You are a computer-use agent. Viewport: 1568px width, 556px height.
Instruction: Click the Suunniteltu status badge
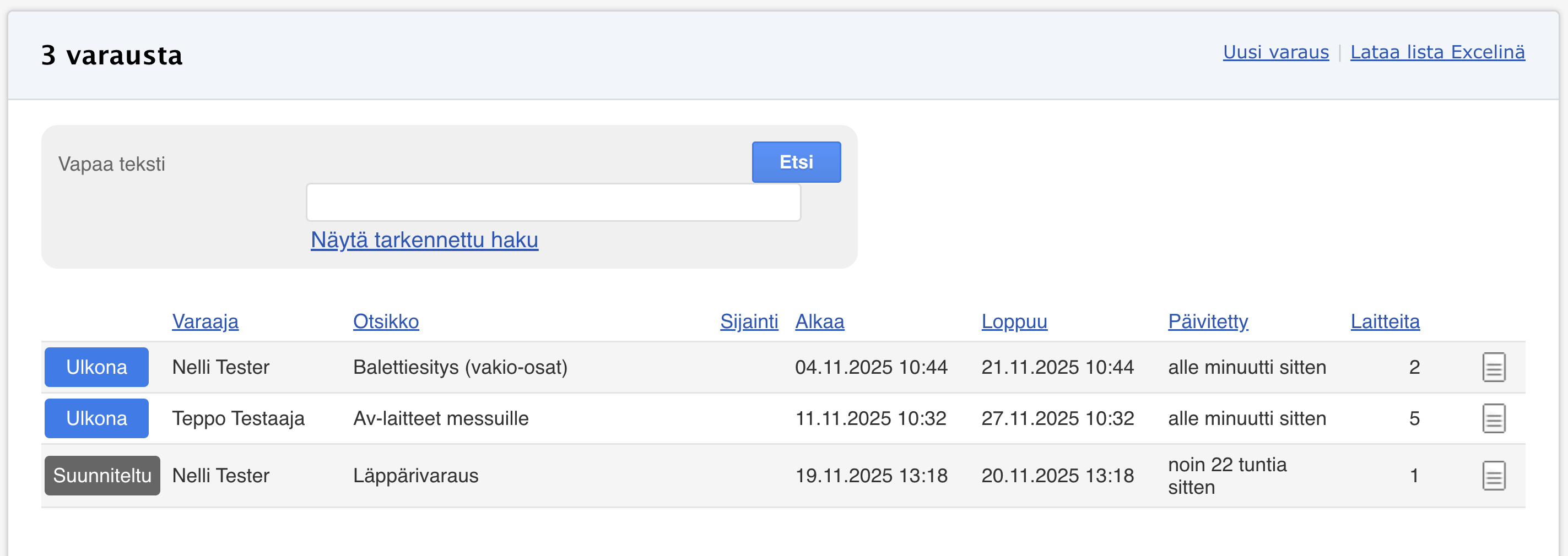click(x=102, y=476)
